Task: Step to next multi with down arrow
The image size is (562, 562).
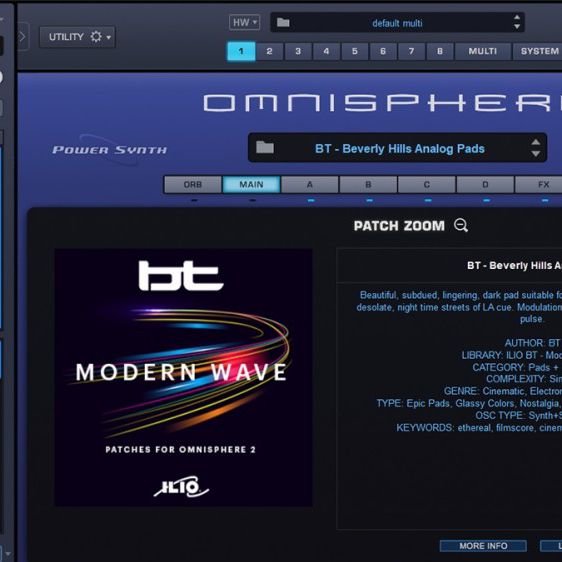Action: click(517, 27)
